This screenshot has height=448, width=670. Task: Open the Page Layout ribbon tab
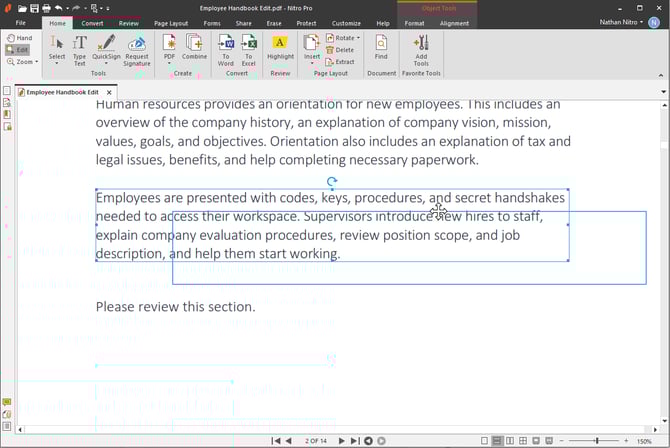tap(170, 23)
